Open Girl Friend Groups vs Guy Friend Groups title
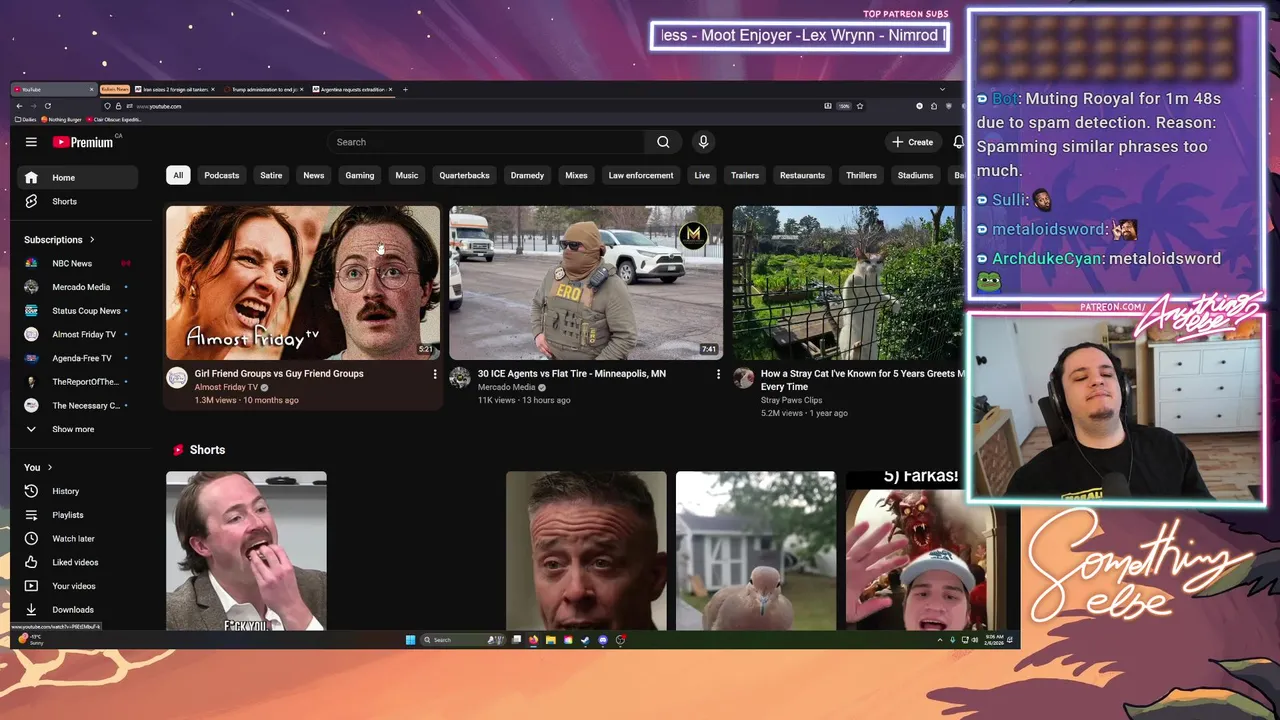The width and height of the screenshot is (1280, 720). (279, 374)
